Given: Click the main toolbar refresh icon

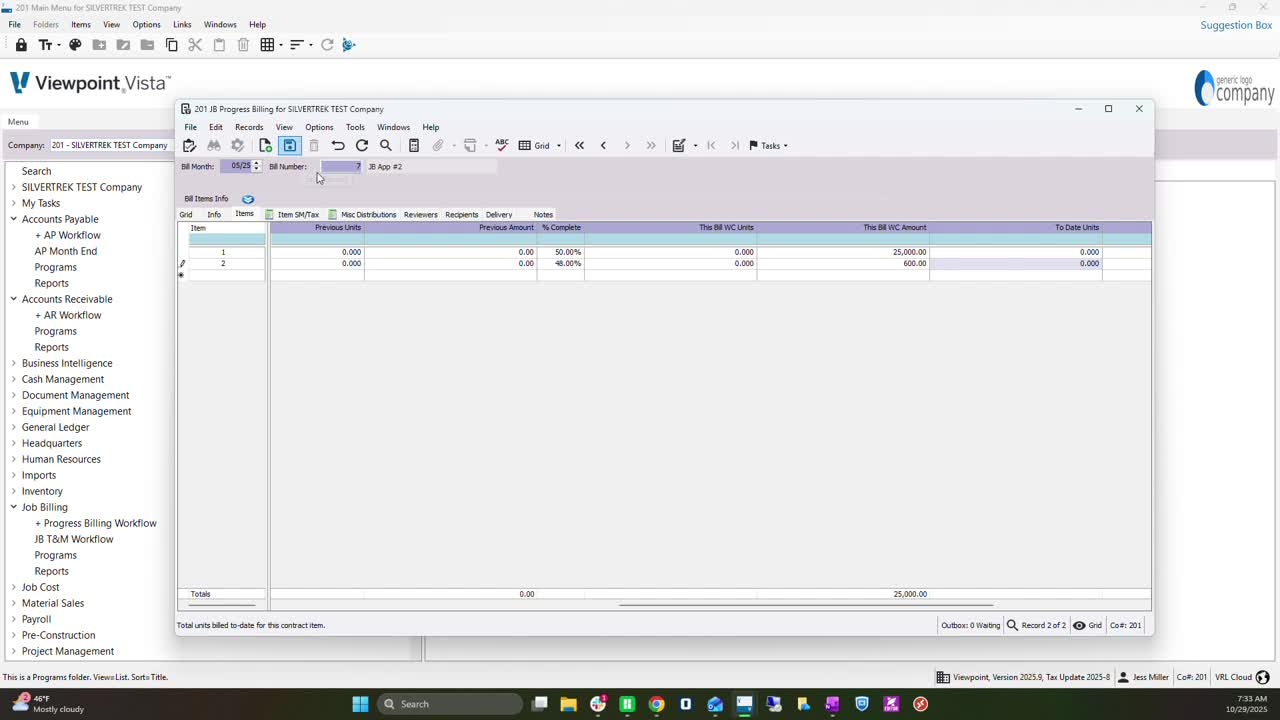Looking at the screenshot, I should click(327, 45).
